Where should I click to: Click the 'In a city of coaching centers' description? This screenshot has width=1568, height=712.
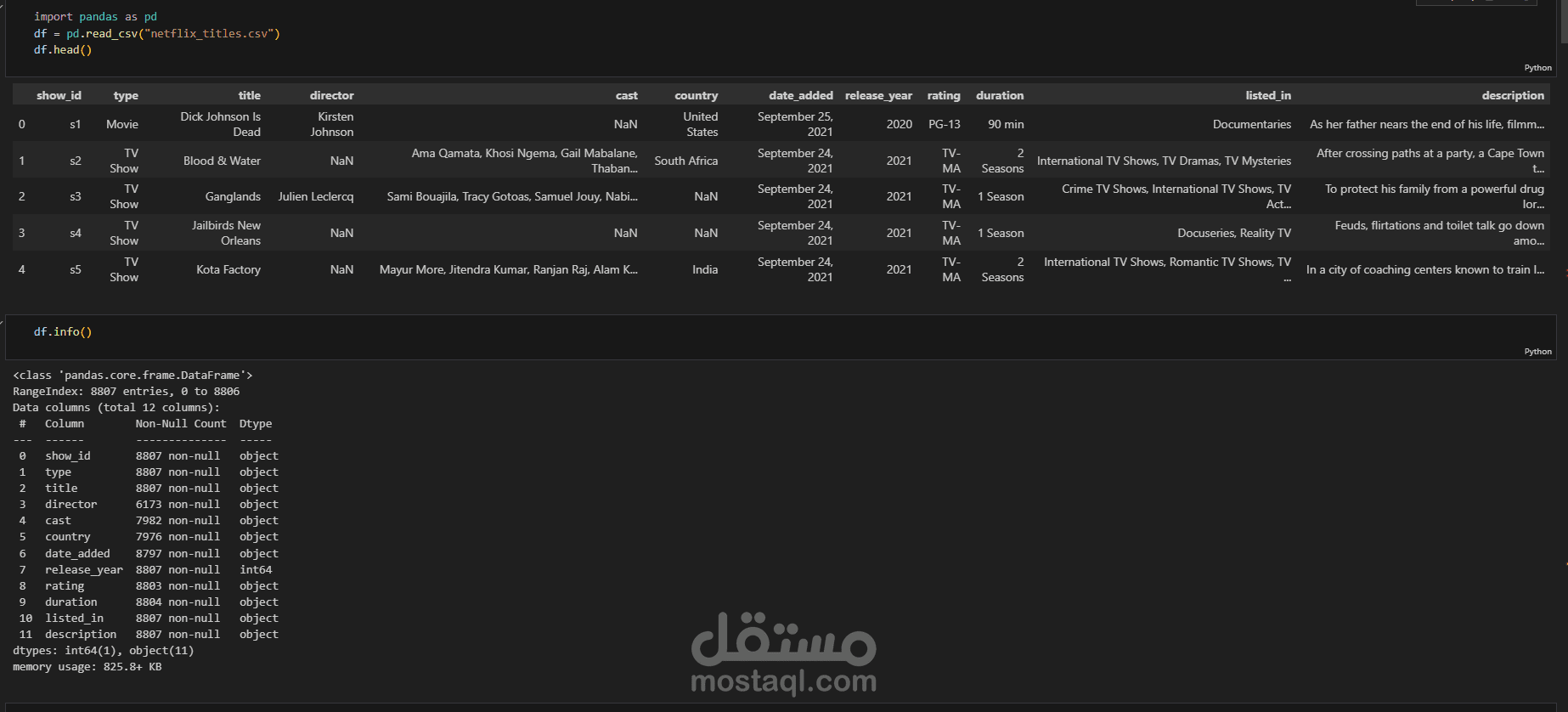[1425, 270]
